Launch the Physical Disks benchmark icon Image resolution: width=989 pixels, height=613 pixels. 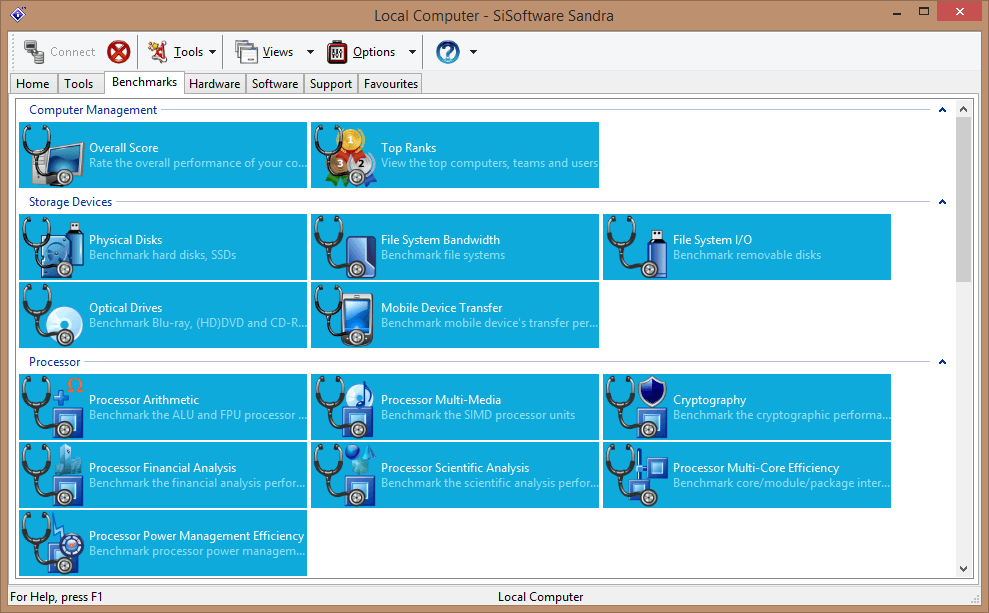pyautogui.click(x=53, y=247)
